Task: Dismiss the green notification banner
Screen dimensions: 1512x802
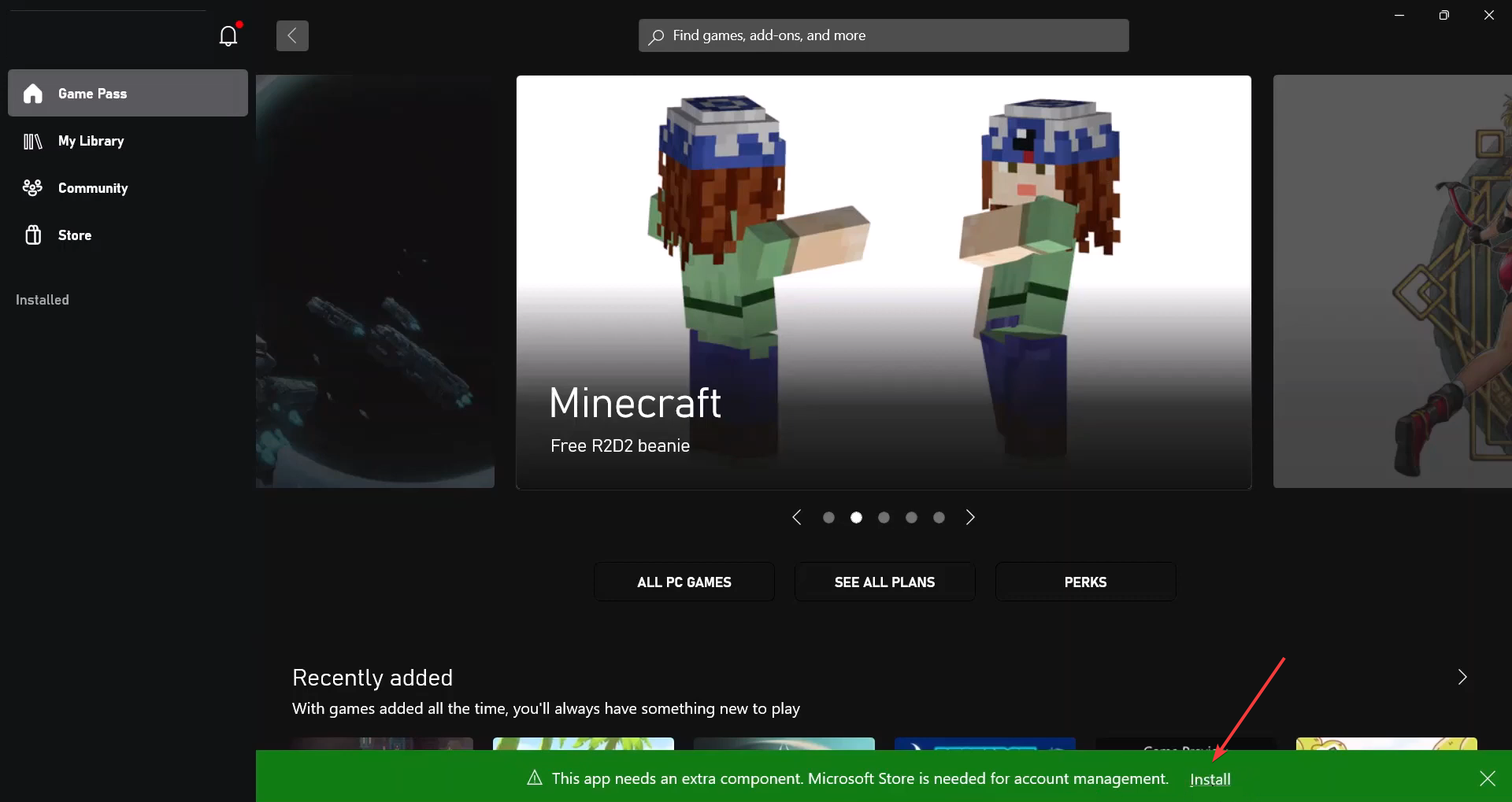Action: pyautogui.click(x=1488, y=778)
